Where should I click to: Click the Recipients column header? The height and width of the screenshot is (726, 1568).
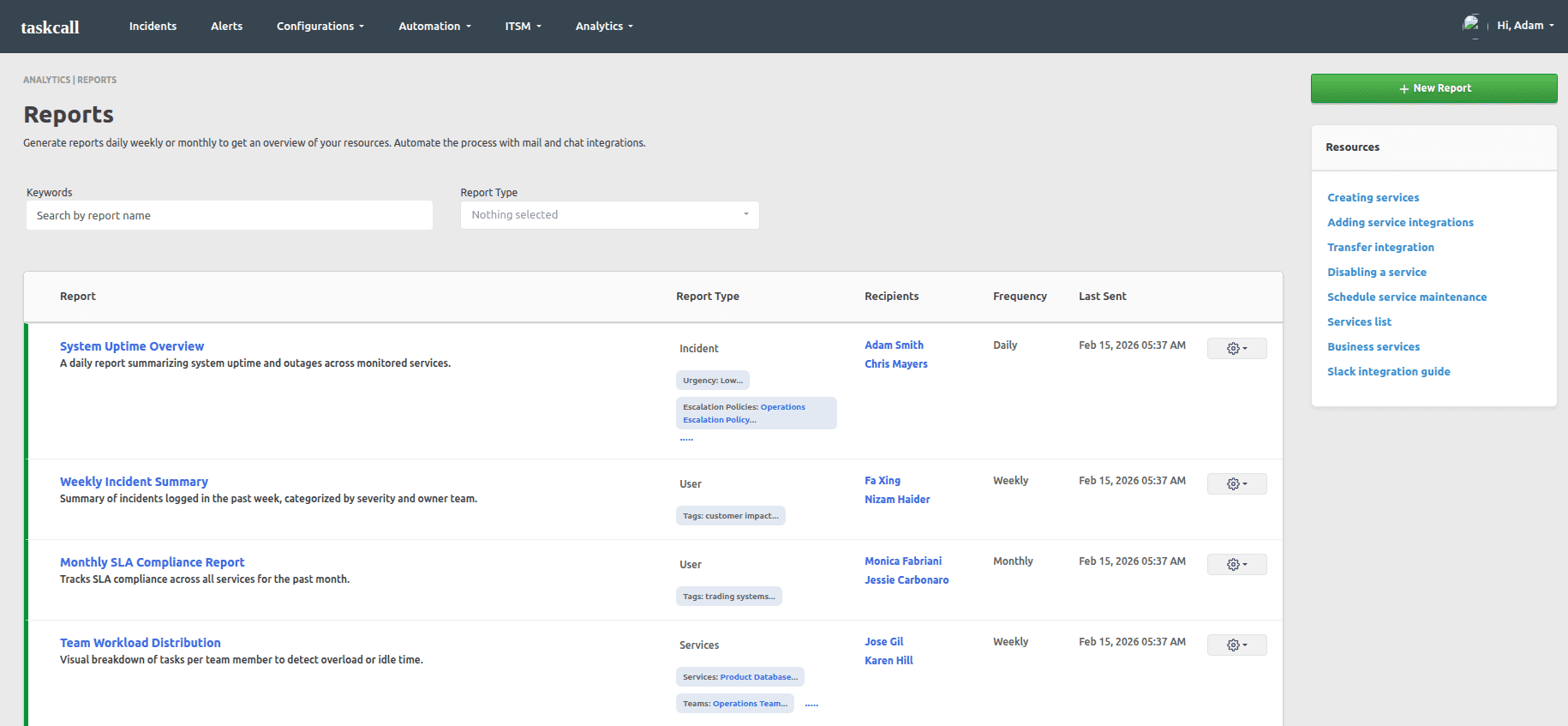[x=891, y=296]
